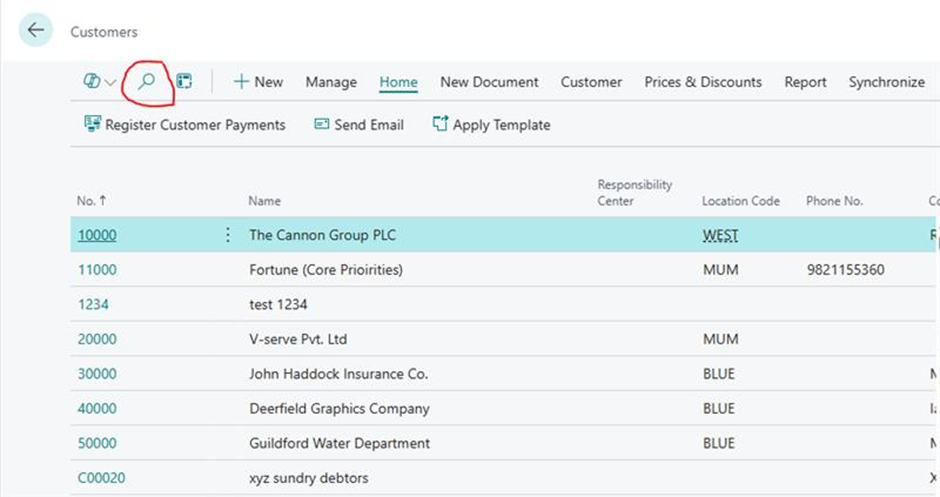Open customer number 20000 link

pos(97,339)
